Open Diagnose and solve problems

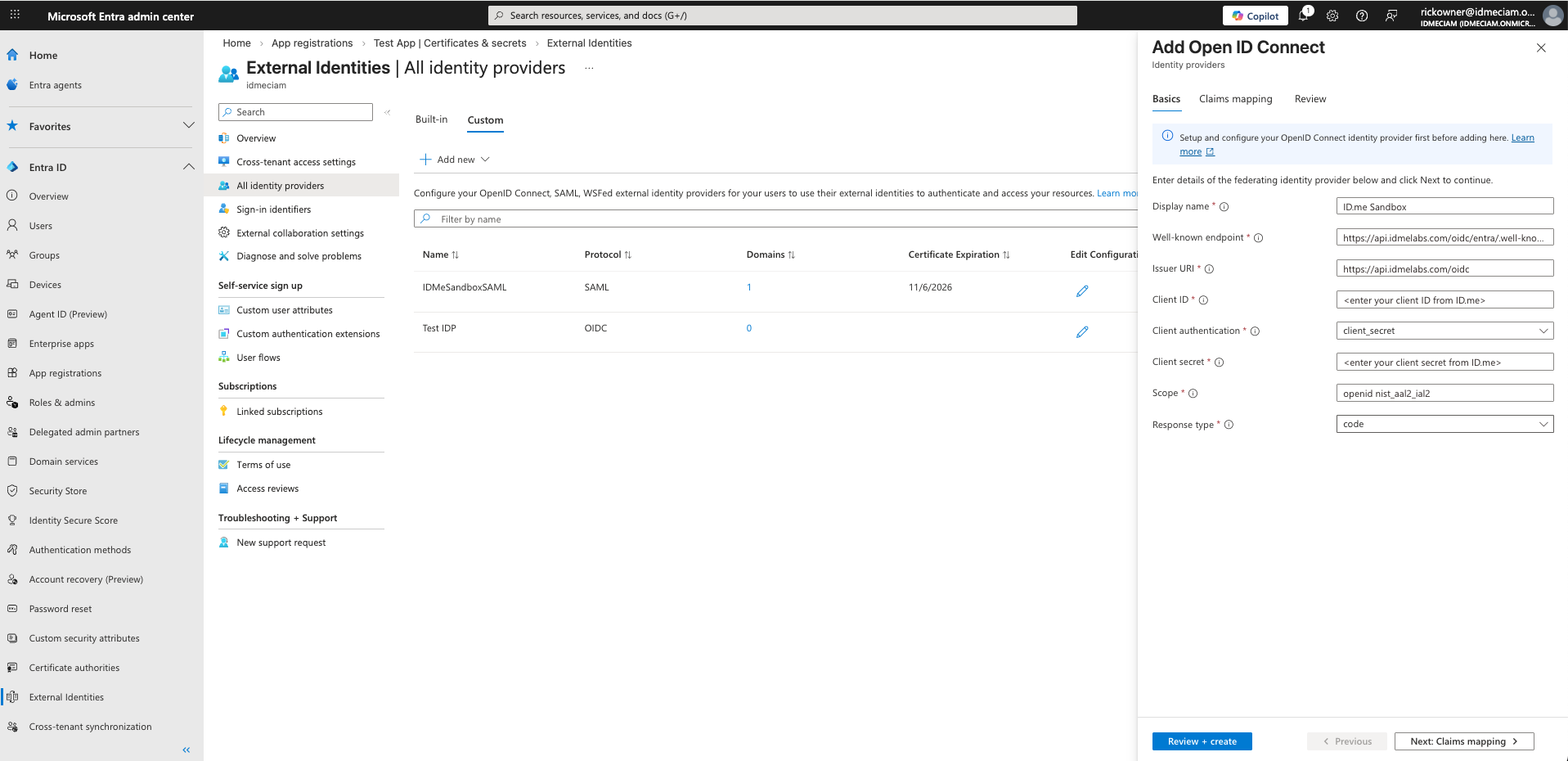[299, 255]
